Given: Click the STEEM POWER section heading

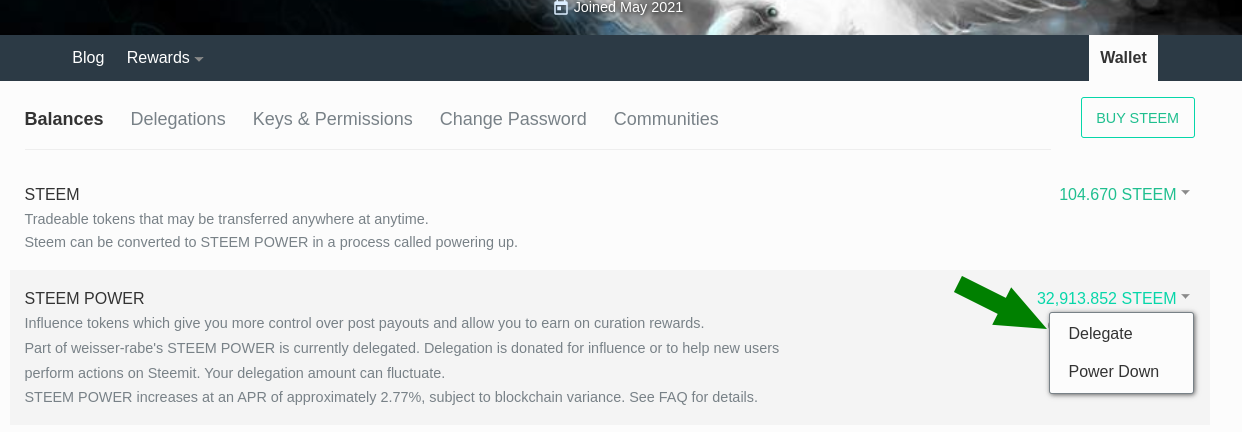Looking at the screenshot, I should click(85, 298).
